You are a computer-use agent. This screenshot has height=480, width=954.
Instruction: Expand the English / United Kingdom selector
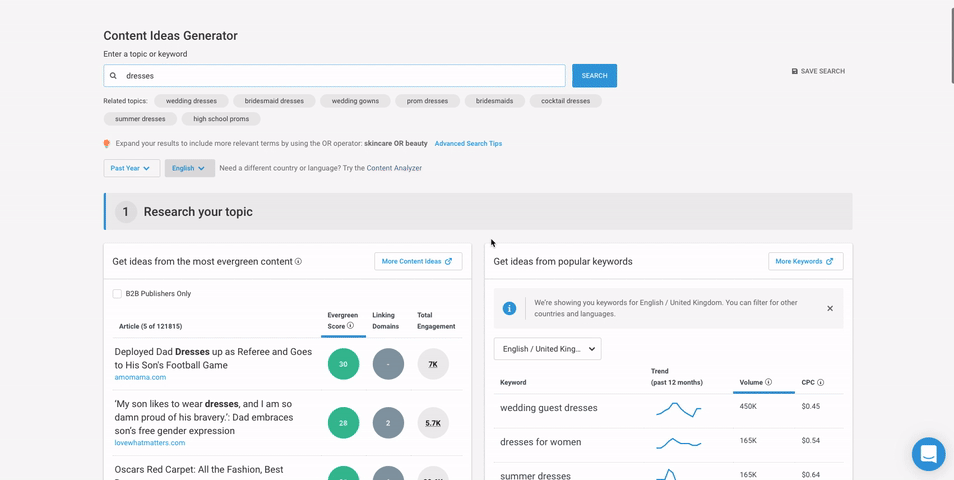[547, 349]
